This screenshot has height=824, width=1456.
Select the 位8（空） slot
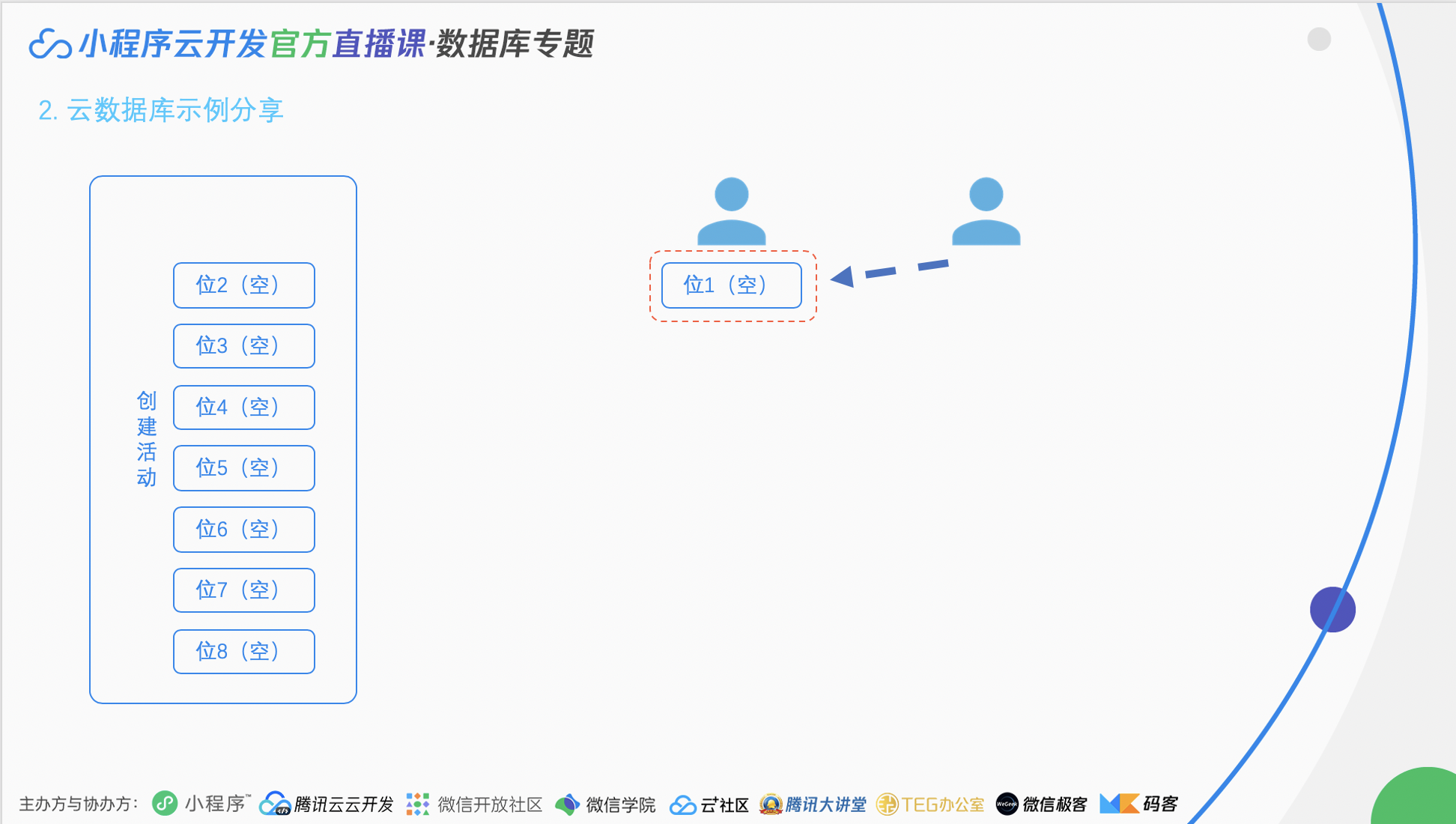tap(244, 652)
